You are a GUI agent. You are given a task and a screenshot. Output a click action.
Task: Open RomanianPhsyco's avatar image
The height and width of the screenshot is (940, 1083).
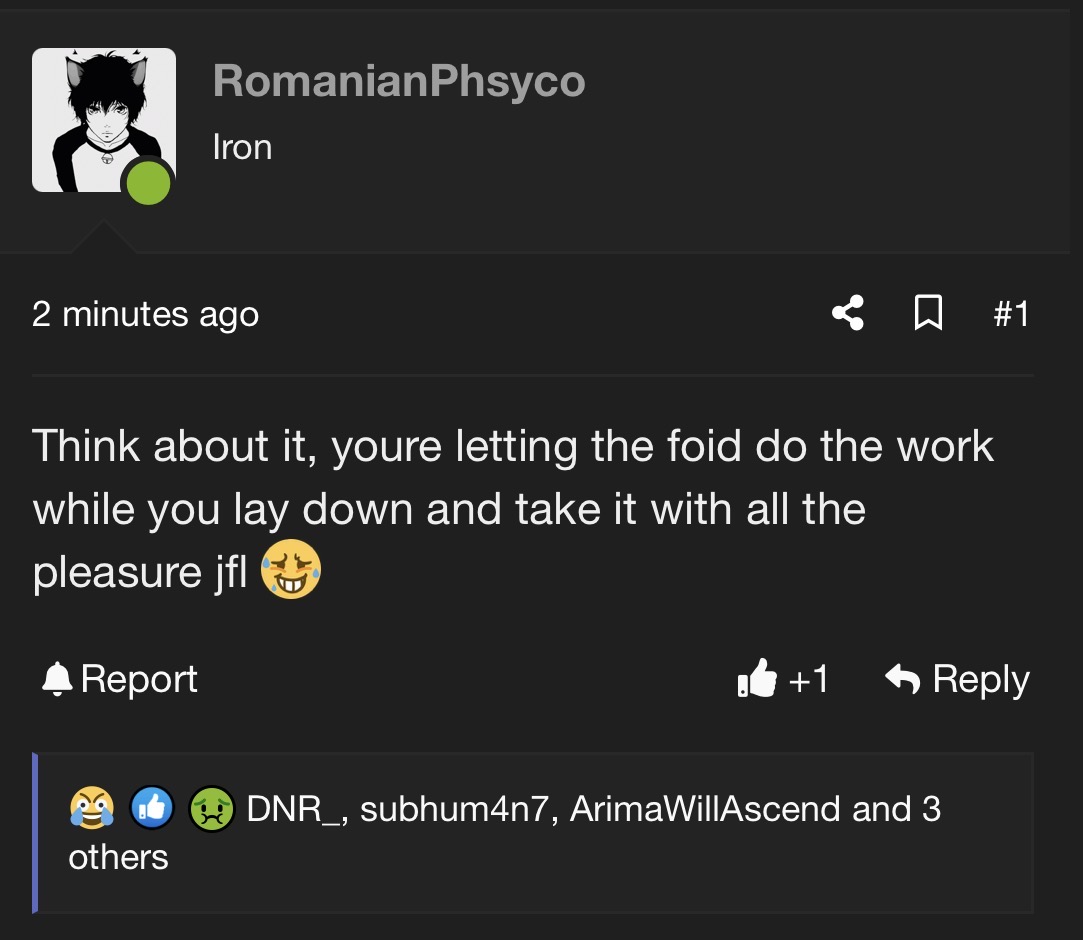click(x=102, y=119)
